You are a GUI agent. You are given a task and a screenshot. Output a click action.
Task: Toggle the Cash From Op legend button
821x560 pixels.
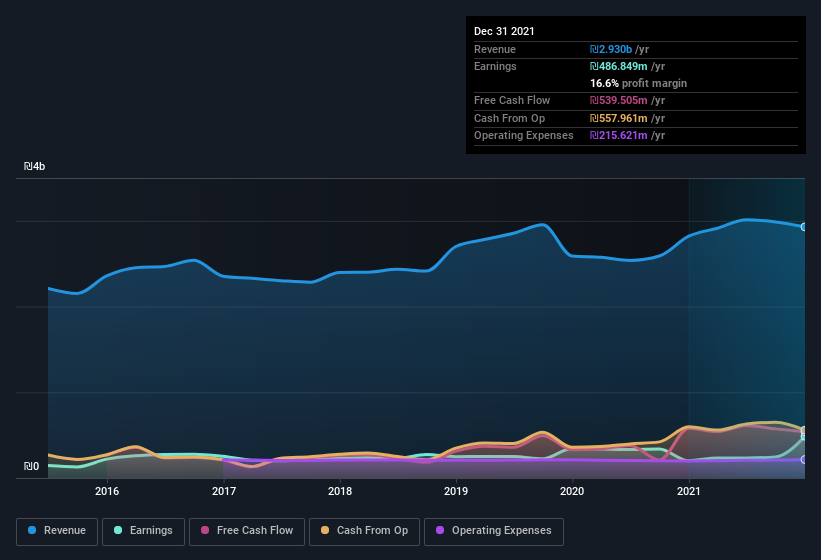(x=364, y=531)
